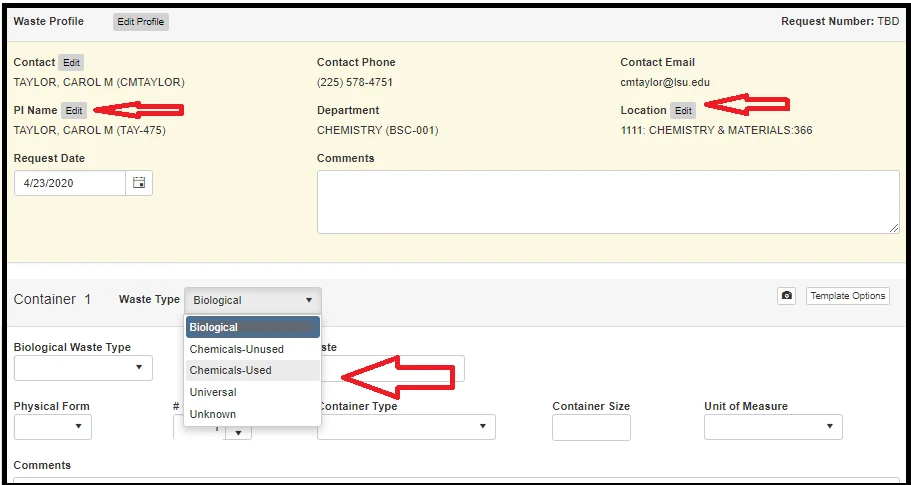Select Chemicals-Used option
Screen dimensions: 911x485
tap(231, 370)
